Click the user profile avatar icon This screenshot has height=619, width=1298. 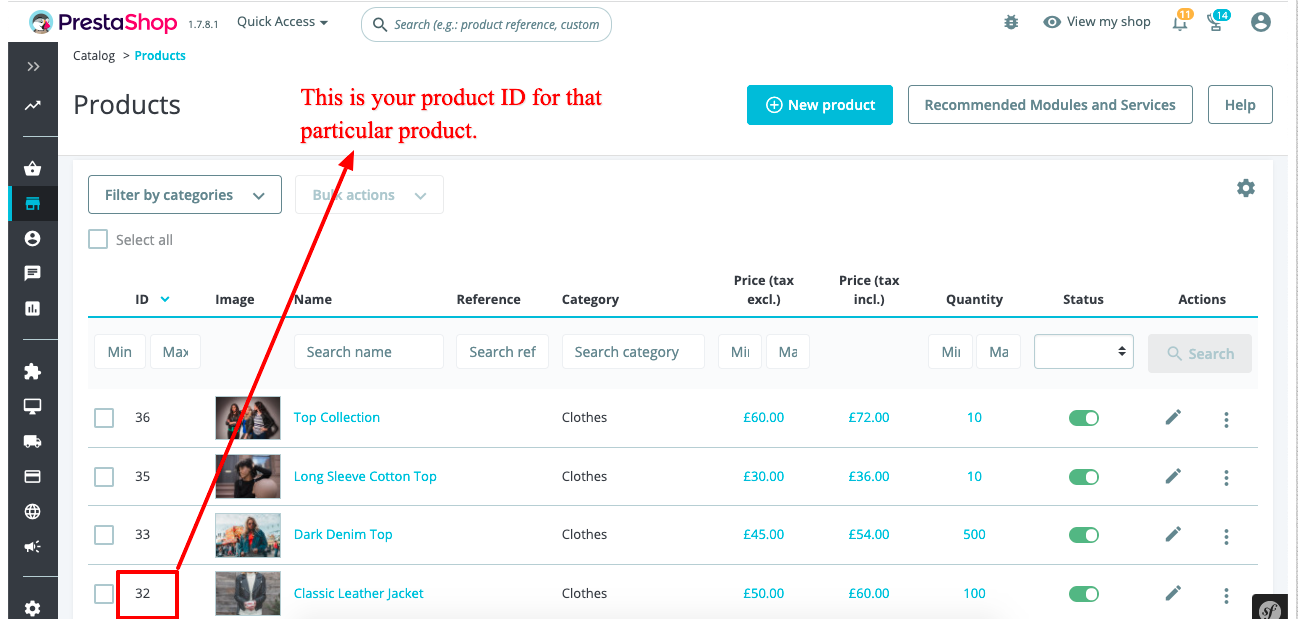[1260, 22]
